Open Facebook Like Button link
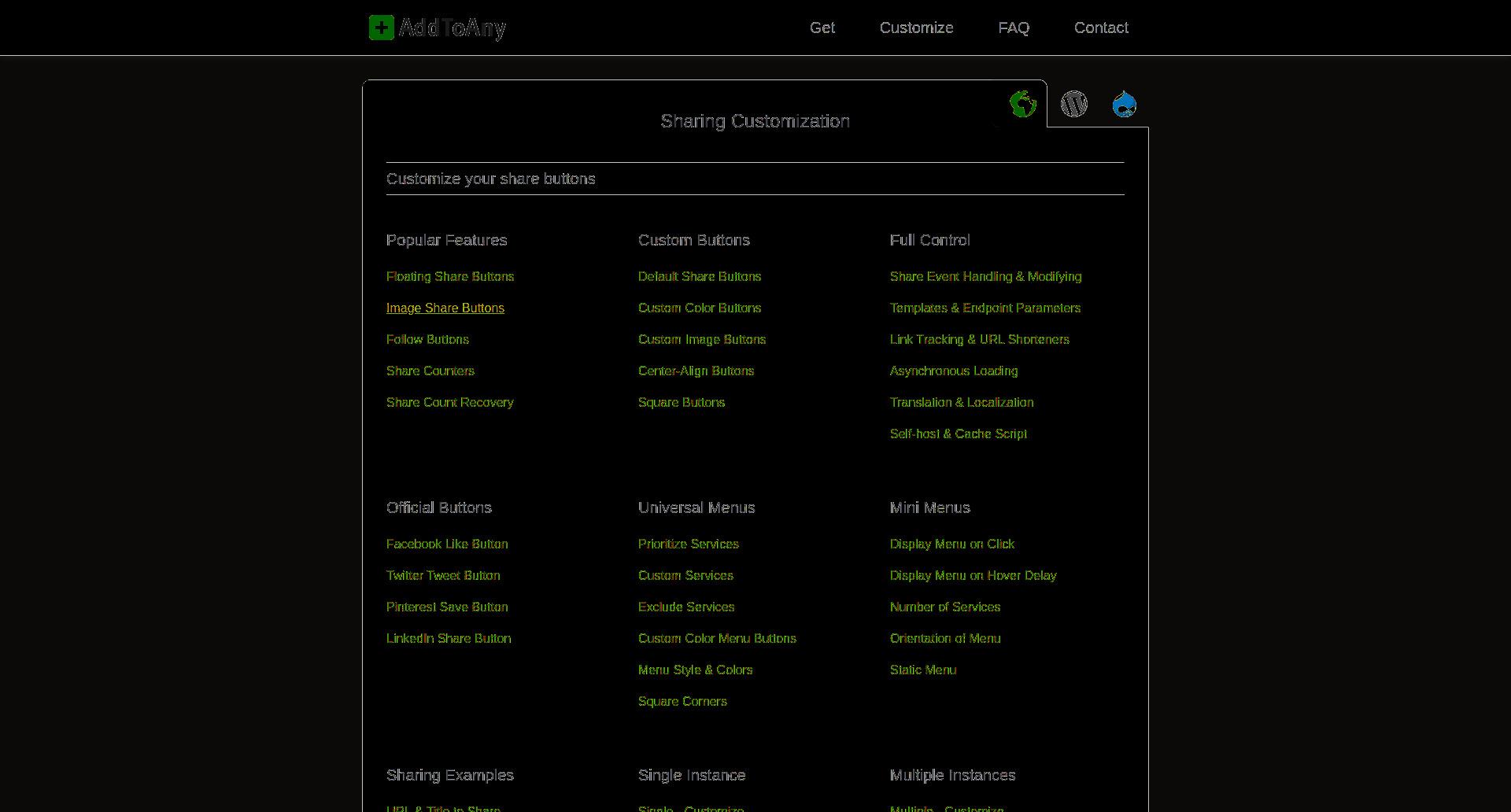The image size is (1511, 812). [x=447, y=544]
